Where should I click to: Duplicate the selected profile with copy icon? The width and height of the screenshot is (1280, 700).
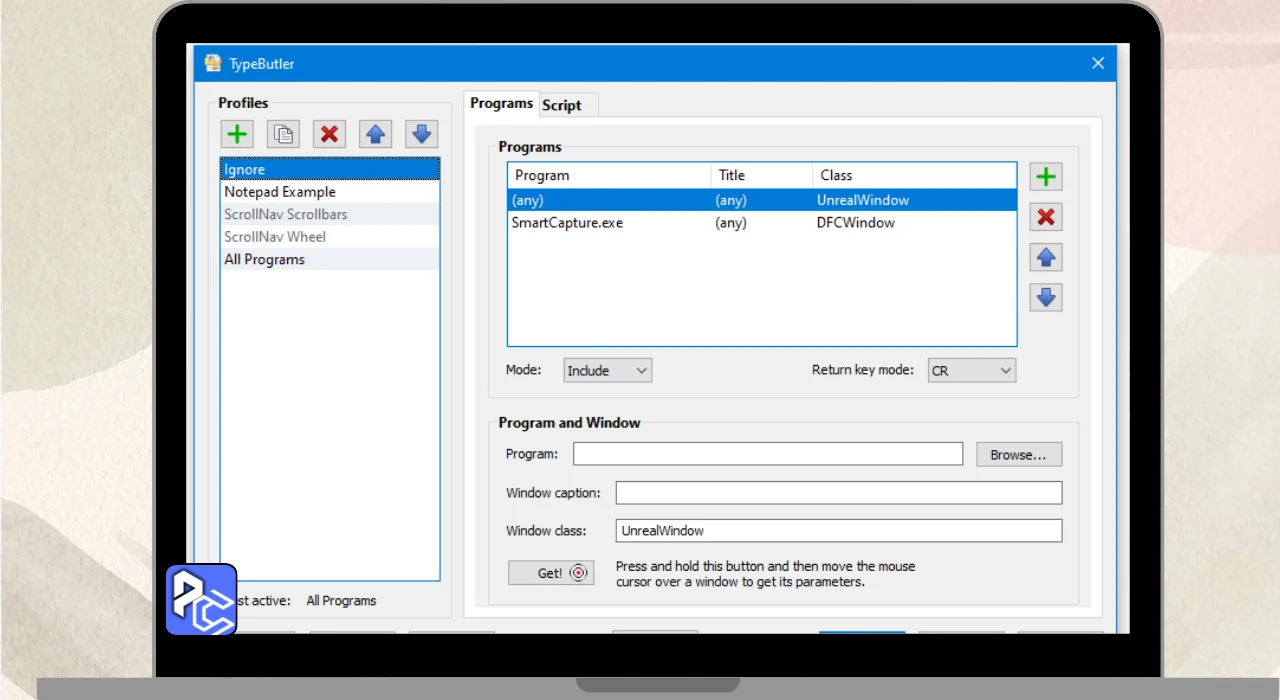pos(283,134)
